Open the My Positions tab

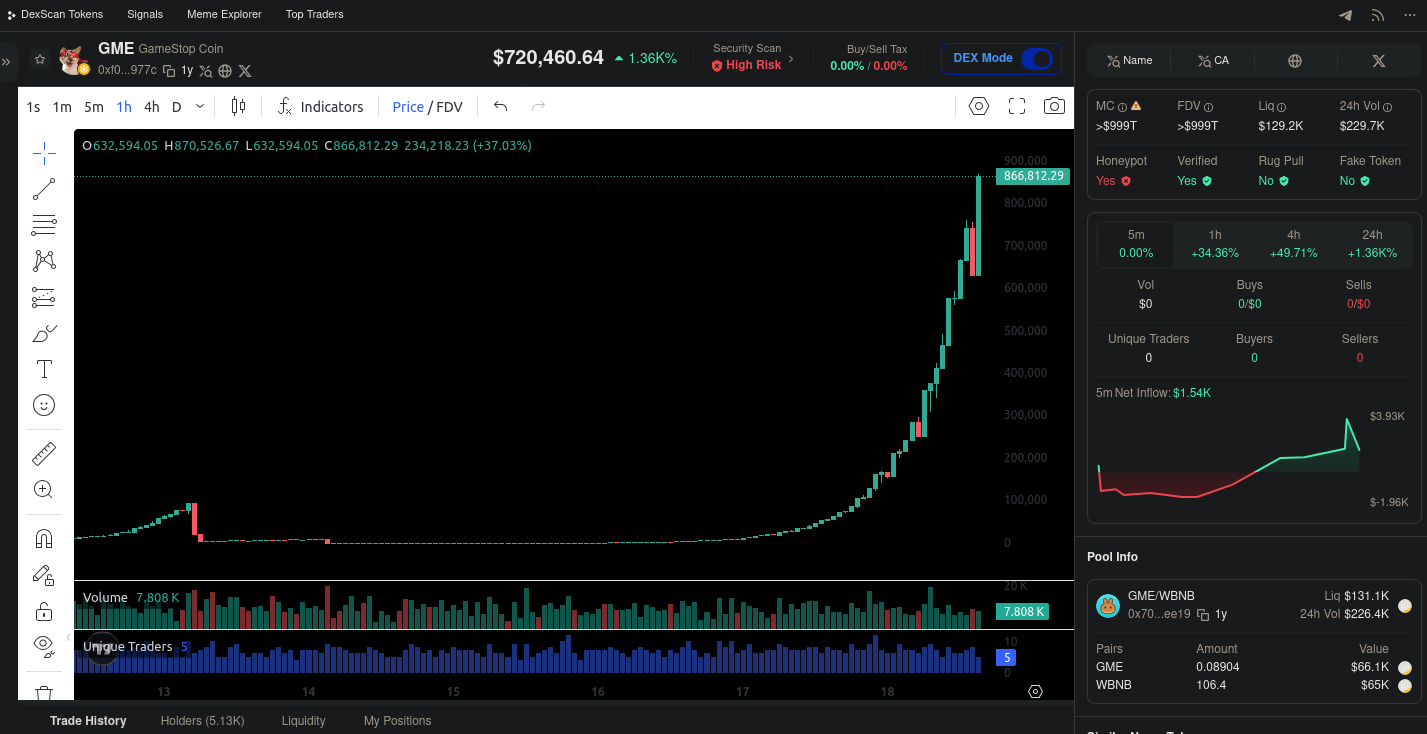click(x=397, y=721)
